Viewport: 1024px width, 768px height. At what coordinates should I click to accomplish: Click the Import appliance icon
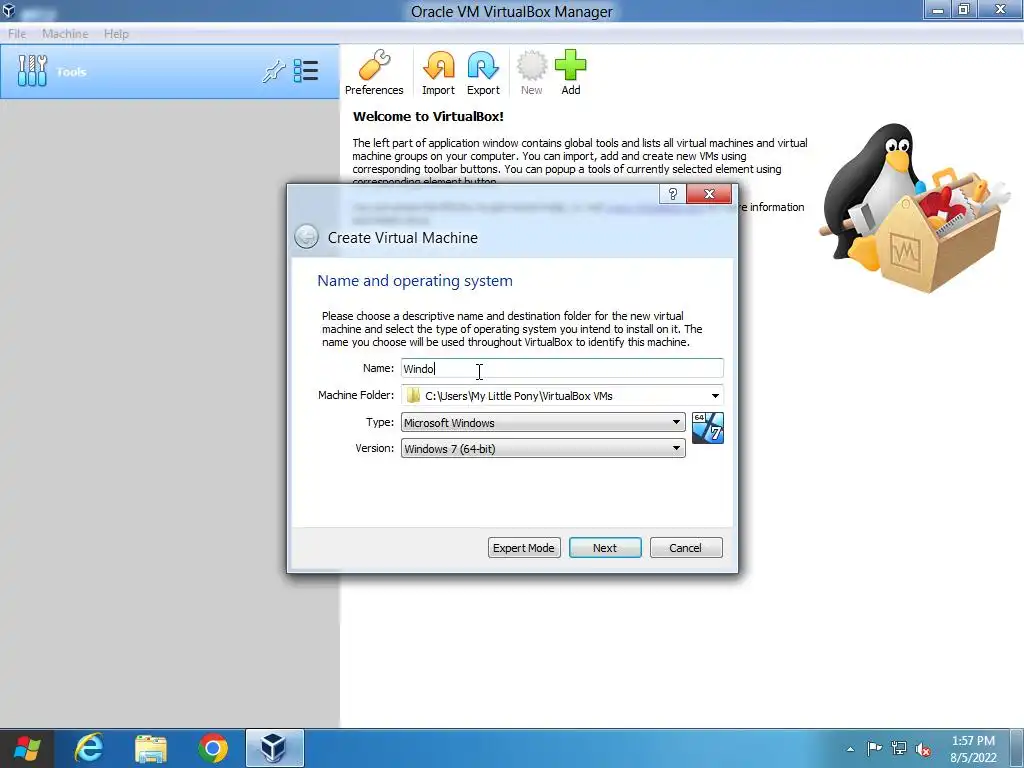pyautogui.click(x=438, y=72)
